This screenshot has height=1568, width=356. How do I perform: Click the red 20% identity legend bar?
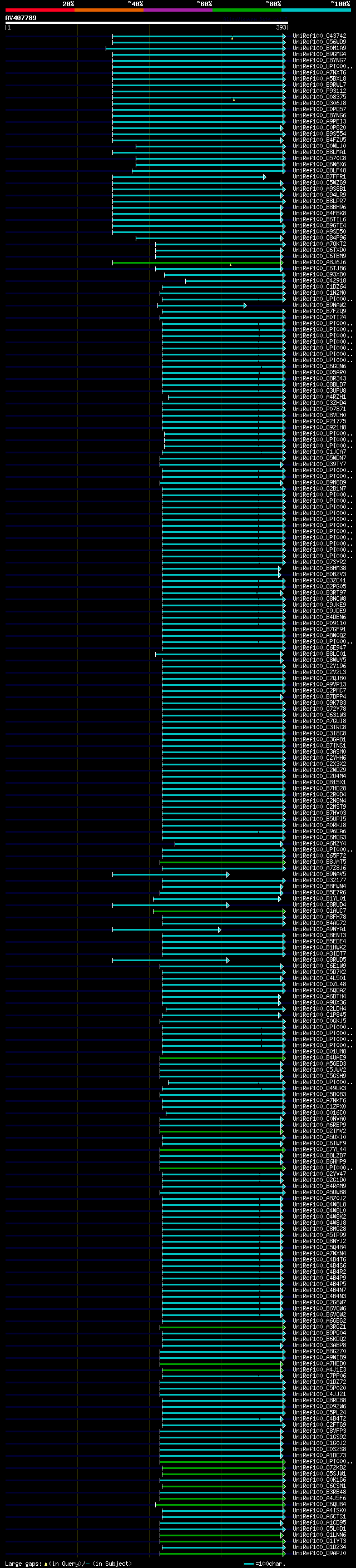click(39, 10)
